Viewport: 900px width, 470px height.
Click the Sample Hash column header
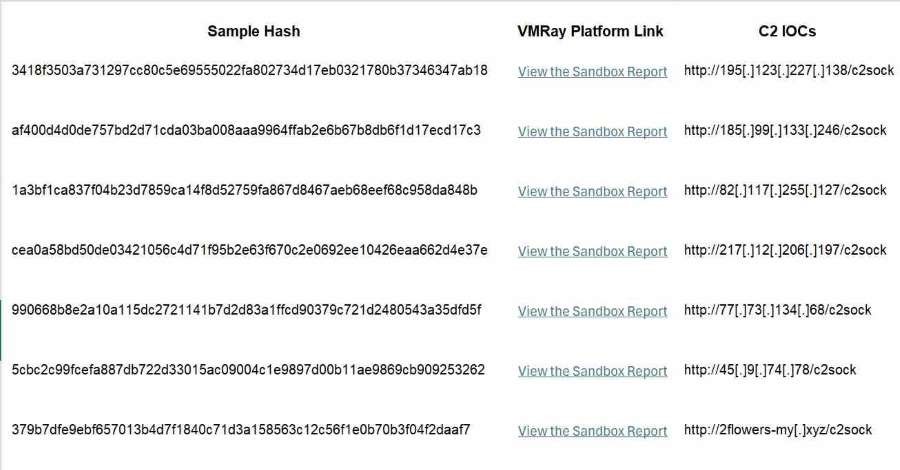click(254, 31)
